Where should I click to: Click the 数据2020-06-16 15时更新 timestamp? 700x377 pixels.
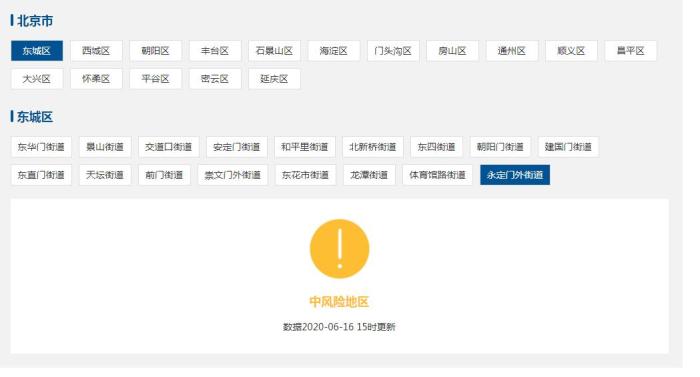click(339, 327)
